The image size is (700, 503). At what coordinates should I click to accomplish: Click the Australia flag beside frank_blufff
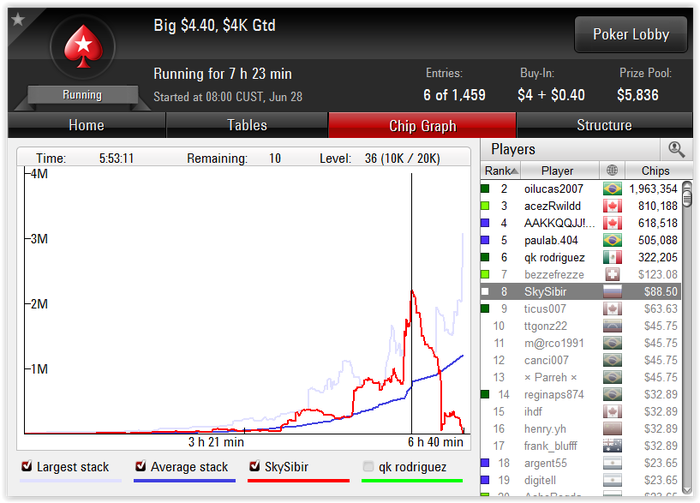(x=612, y=446)
